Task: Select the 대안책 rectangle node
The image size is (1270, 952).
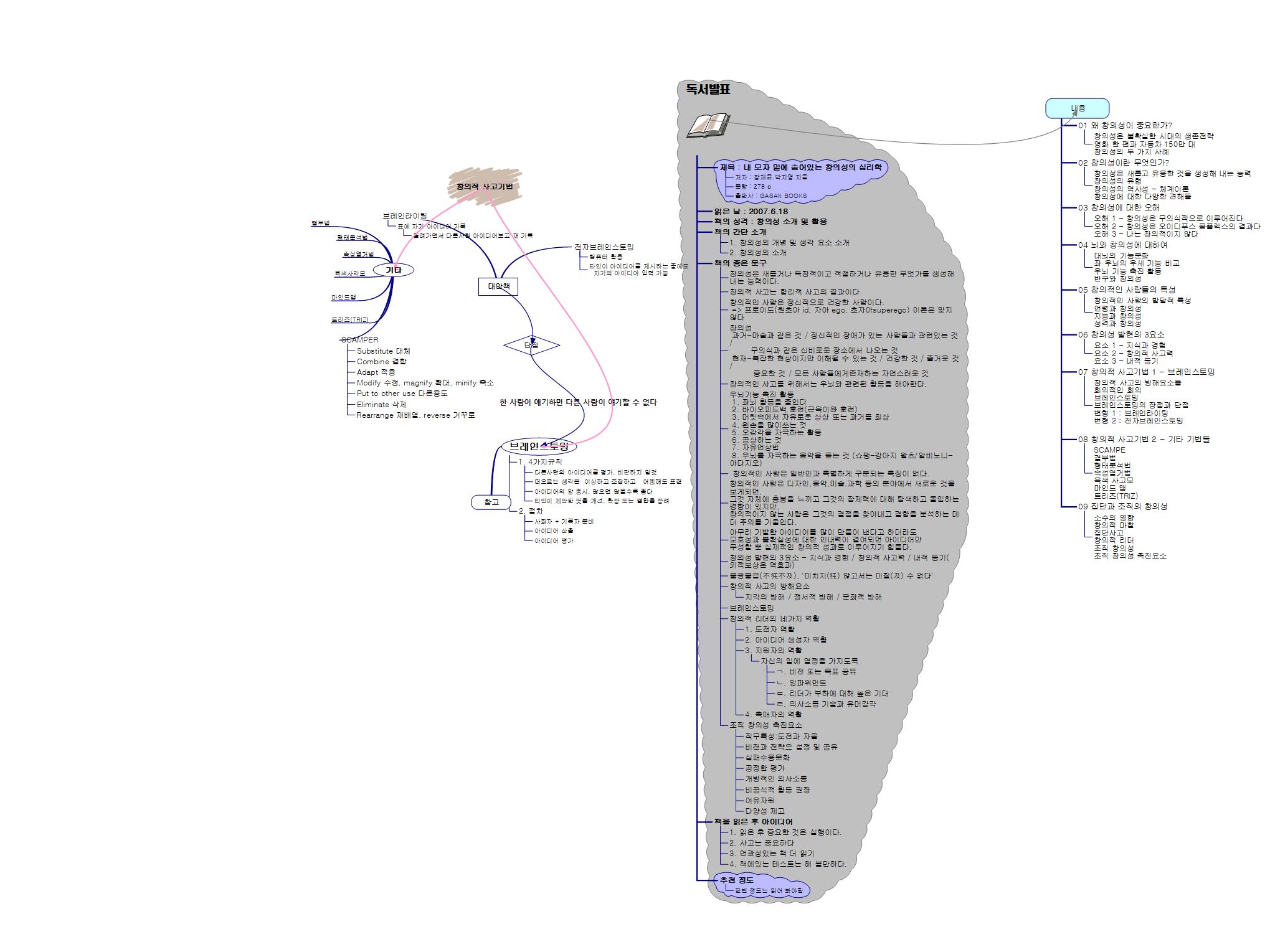Action: 498,286
